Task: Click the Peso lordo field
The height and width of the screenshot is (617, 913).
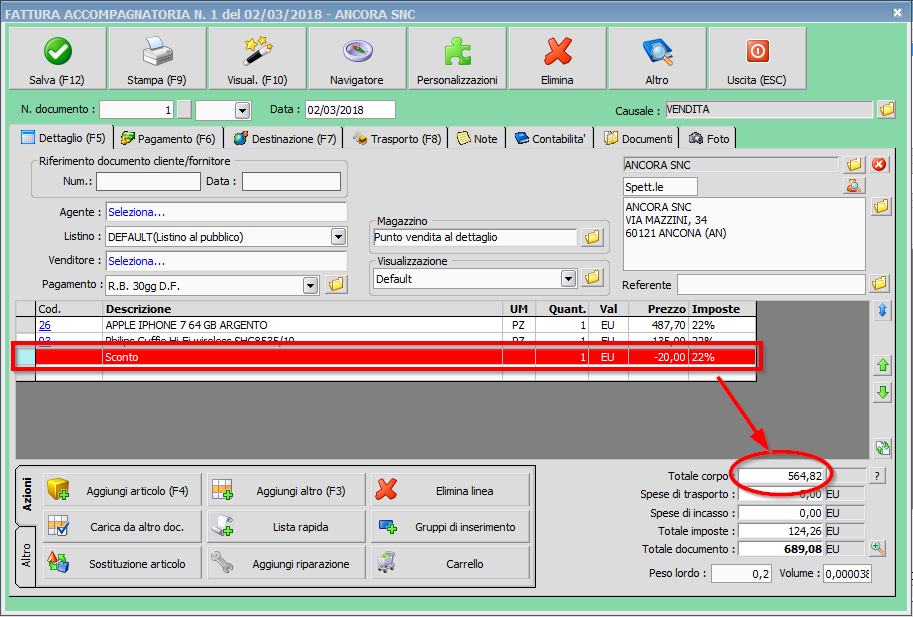Action: tap(741, 573)
